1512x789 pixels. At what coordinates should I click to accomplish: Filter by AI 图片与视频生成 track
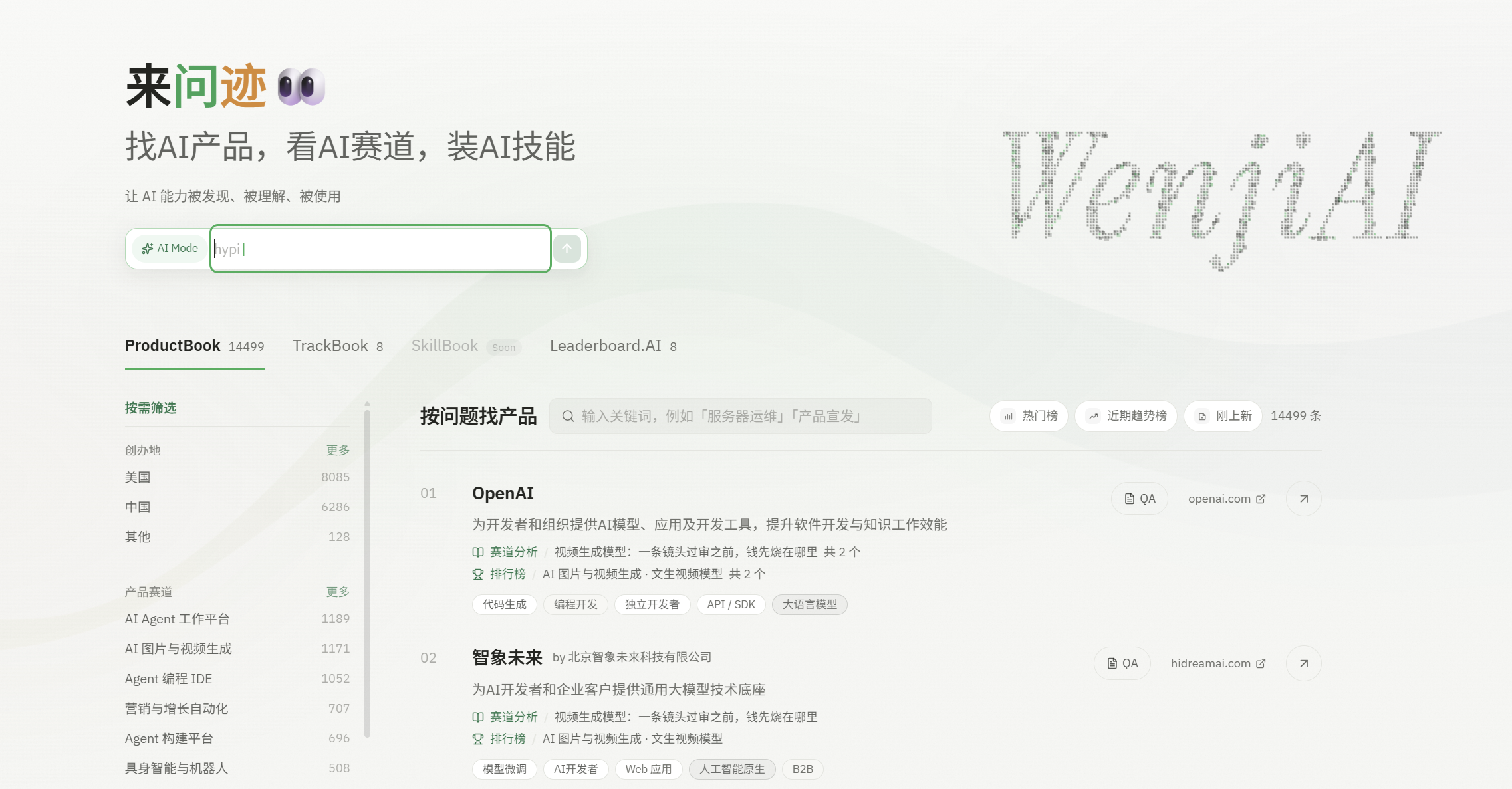[237, 649]
